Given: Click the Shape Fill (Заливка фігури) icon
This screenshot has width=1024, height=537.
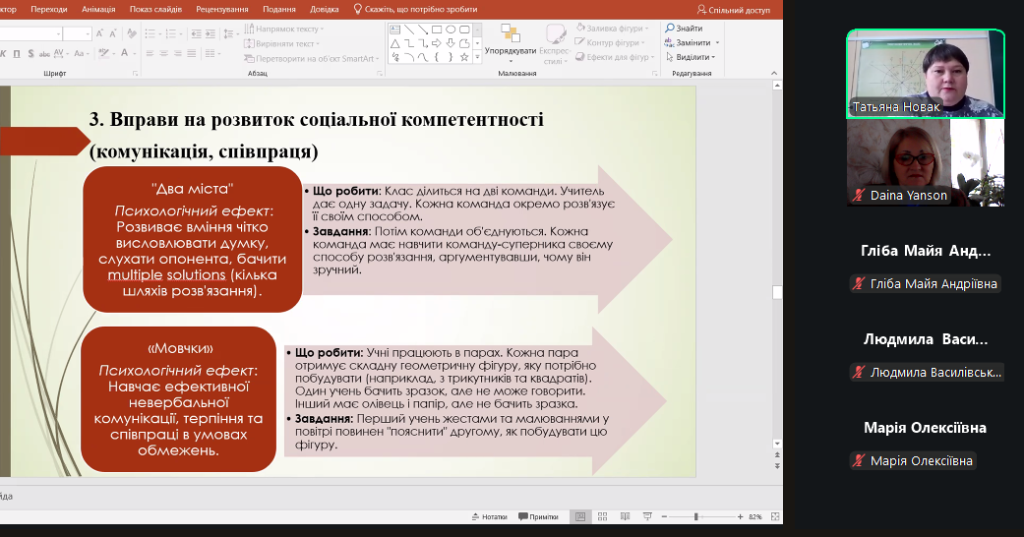Looking at the screenshot, I should (581, 29).
